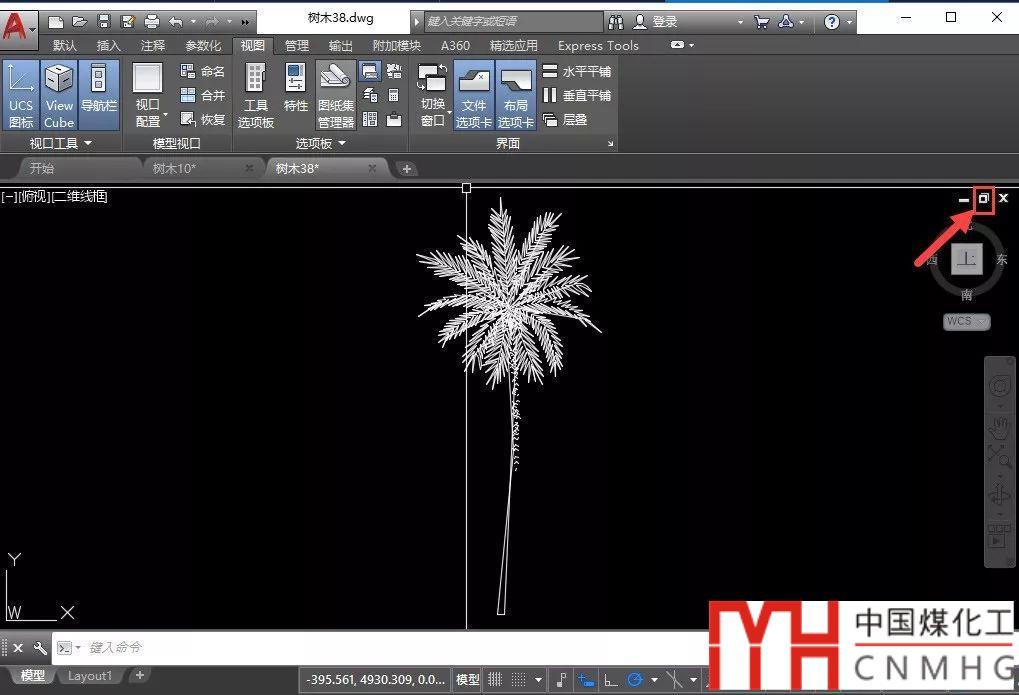The height and width of the screenshot is (695, 1019).
Task: Click the wrench customize icon beside command line
Action: pos(40,648)
